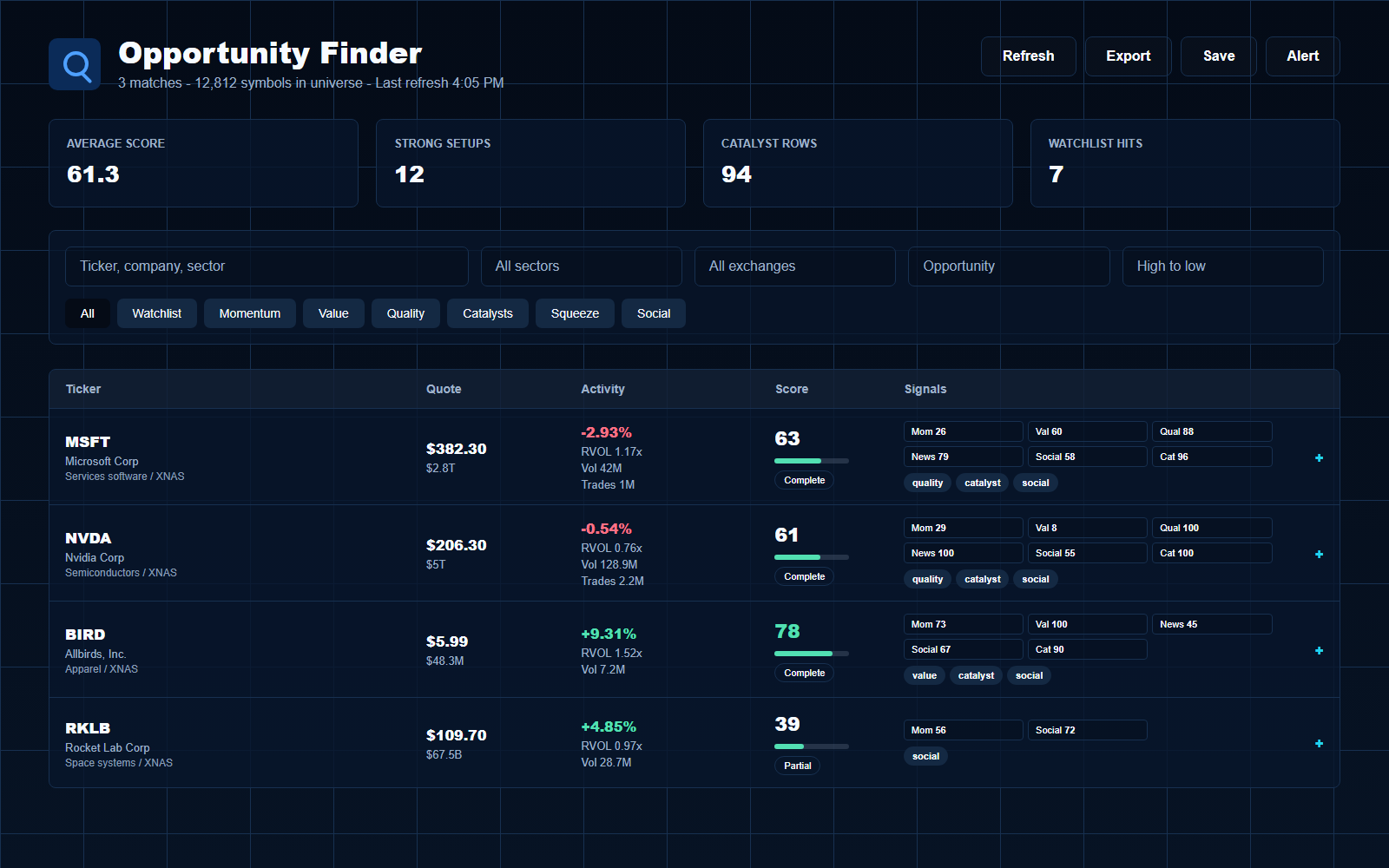Screen dimensions: 1389x868
Task: Select the Quality filter chip
Action: (x=405, y=313)
